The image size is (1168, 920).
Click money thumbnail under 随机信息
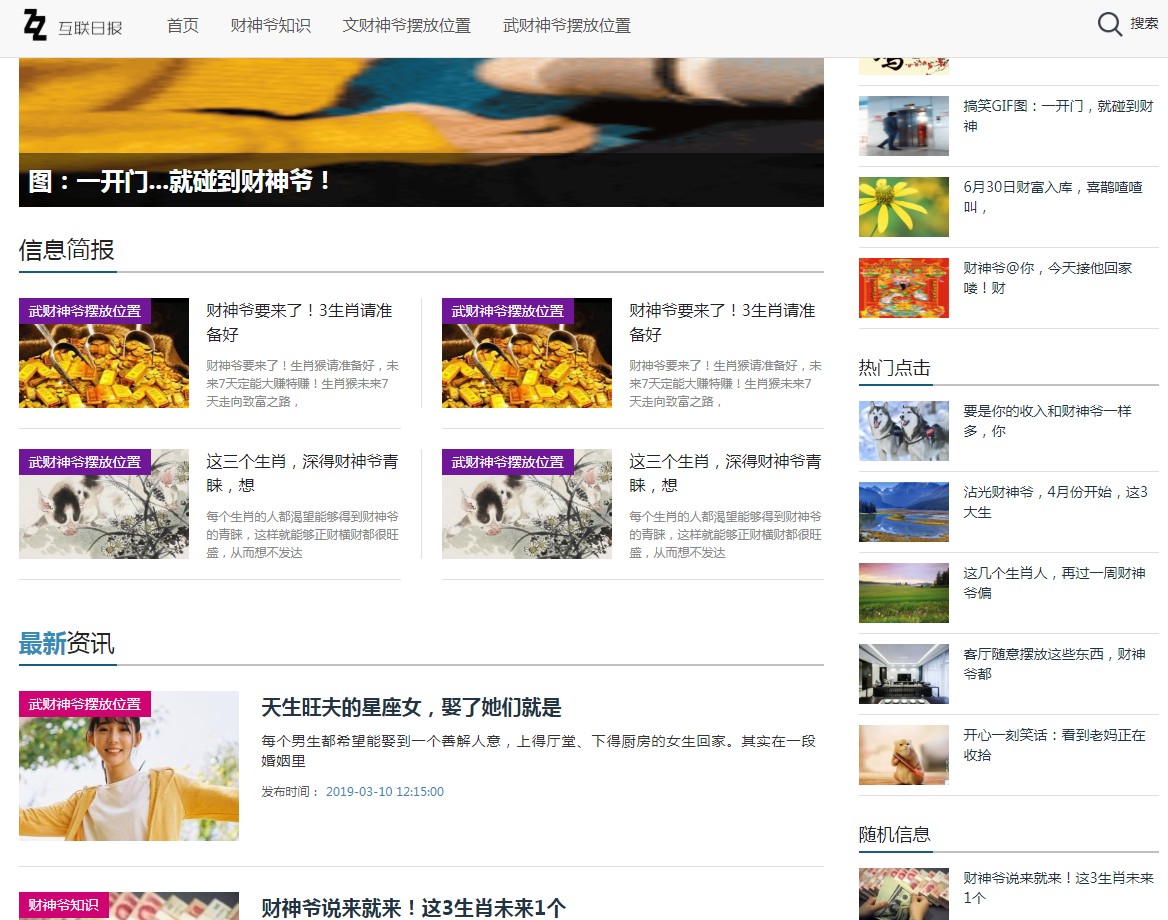pyautogui.click(x=904, y=894)
